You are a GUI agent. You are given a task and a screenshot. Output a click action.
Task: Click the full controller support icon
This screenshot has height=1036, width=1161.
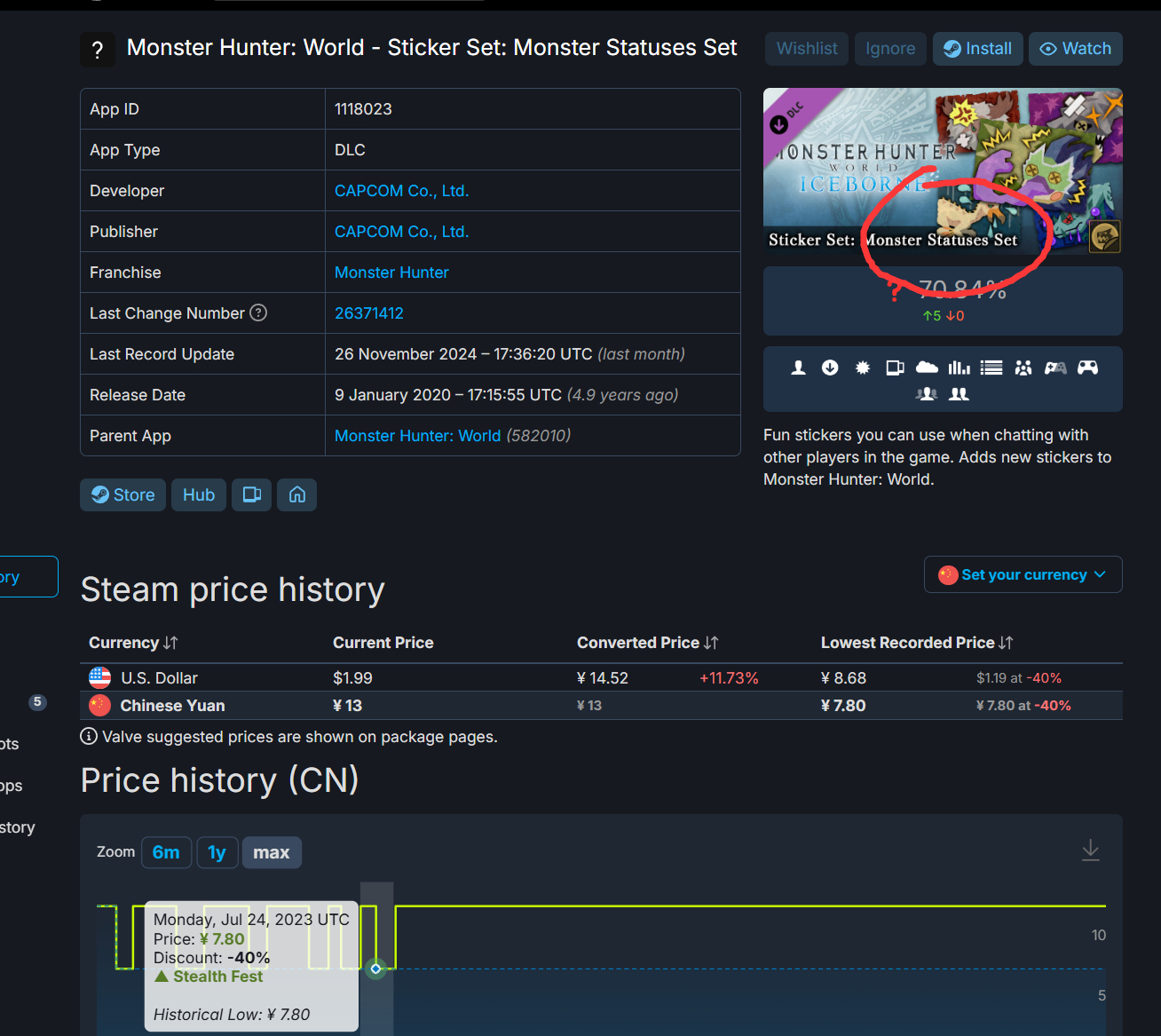click(x=1087, y=368)
